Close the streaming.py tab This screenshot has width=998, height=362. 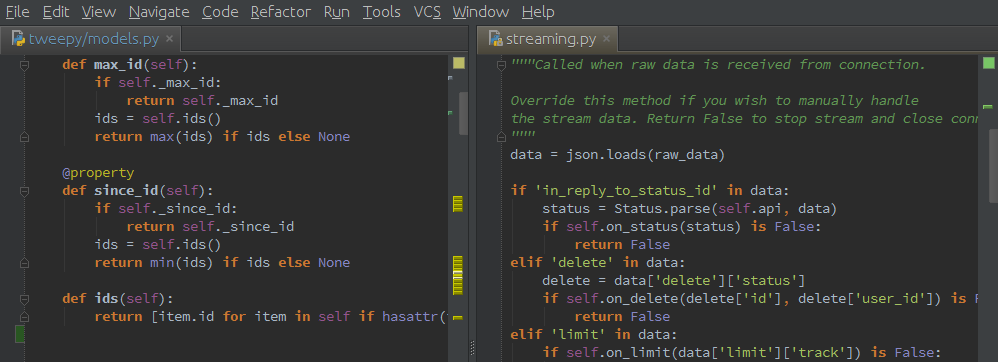606,39
